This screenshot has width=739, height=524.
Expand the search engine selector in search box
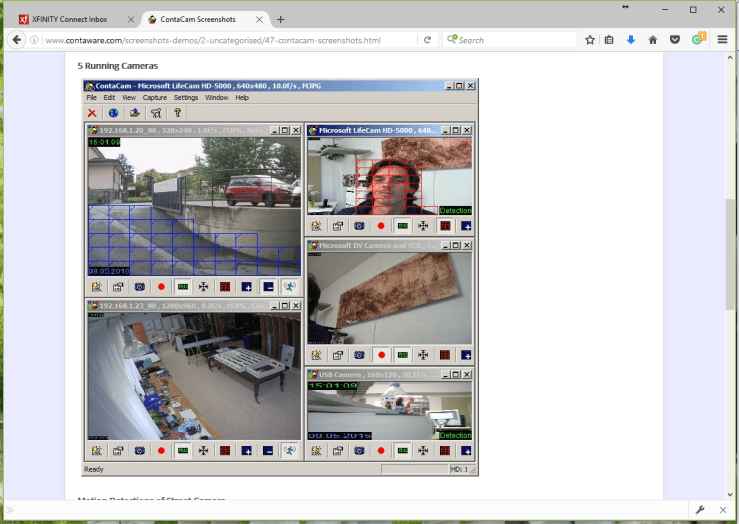click(x=452, y=40)
